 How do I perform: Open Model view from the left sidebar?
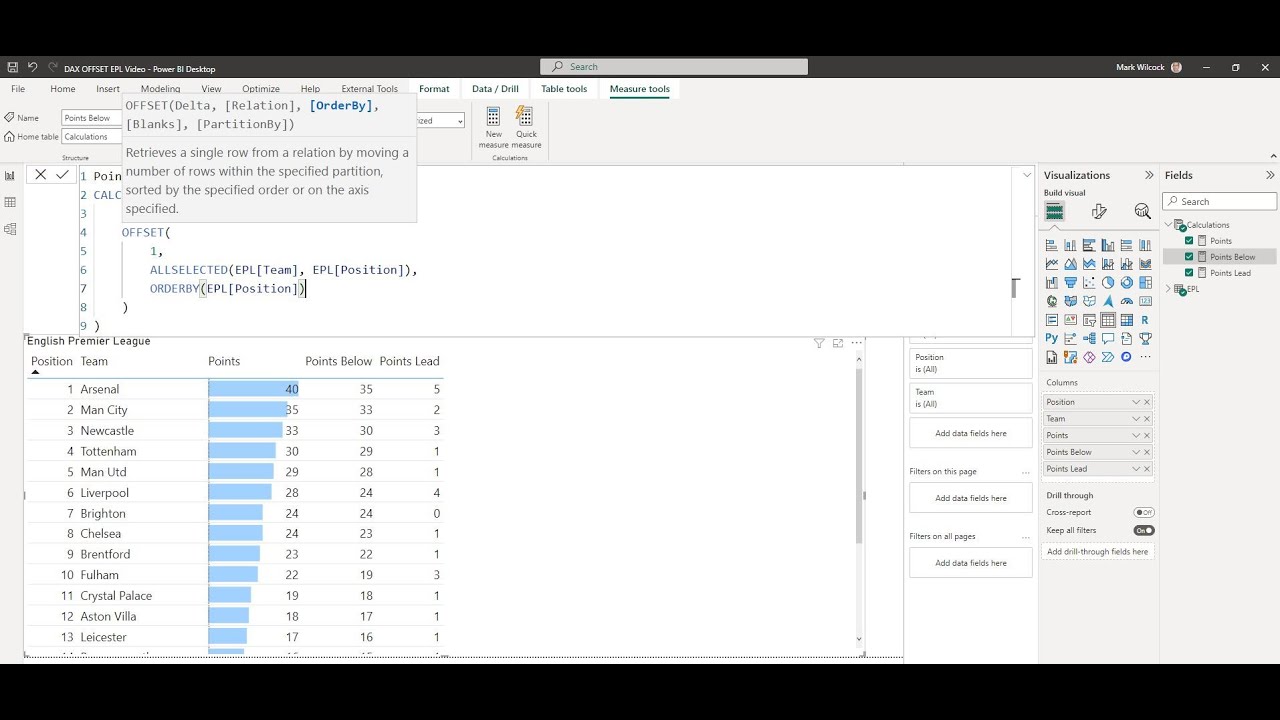click(x=10, y=229)
